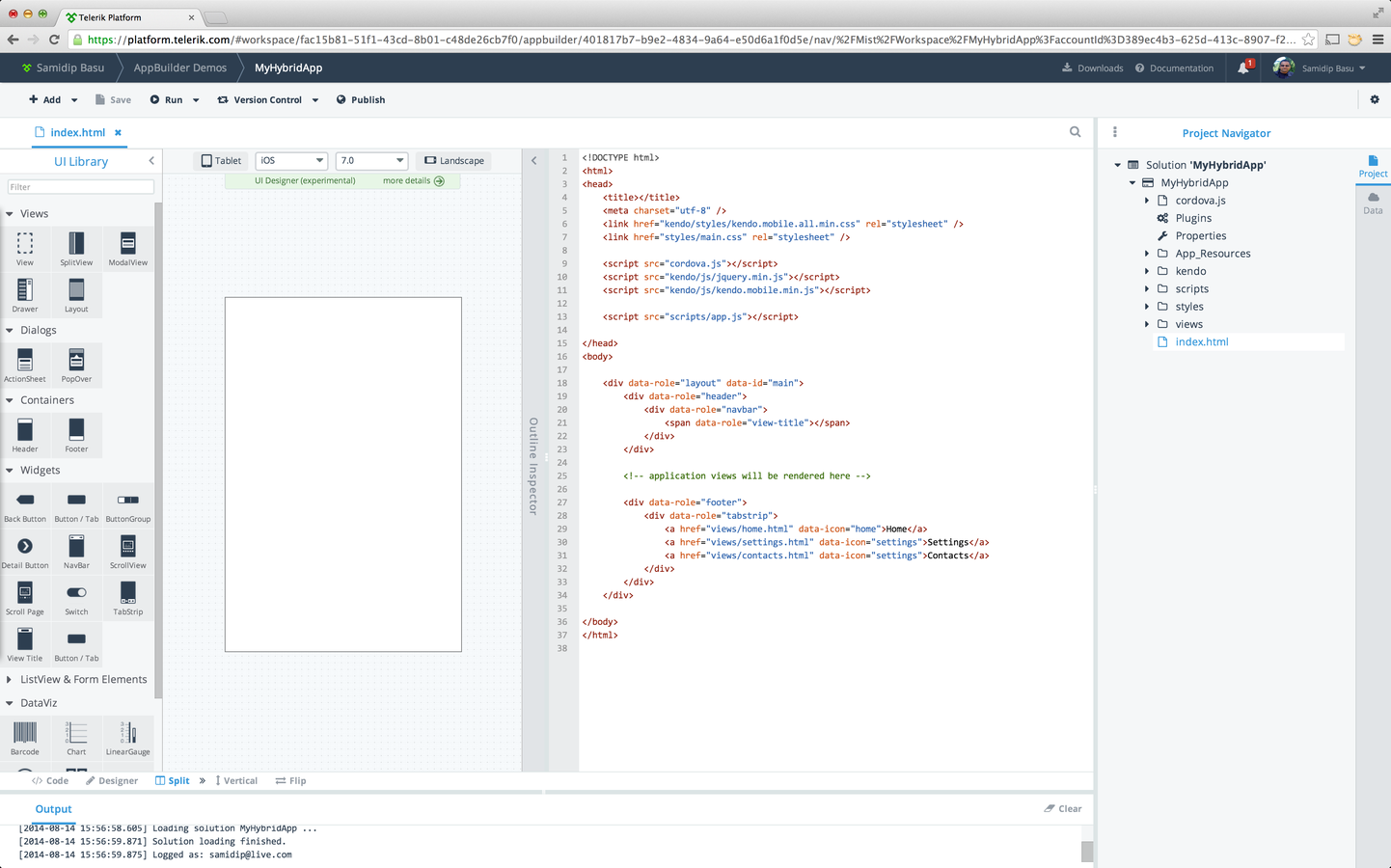1391x868 pixels.
Task: Expand the kendo folder
Action: pyautogui.click(x=1147, y=271)
